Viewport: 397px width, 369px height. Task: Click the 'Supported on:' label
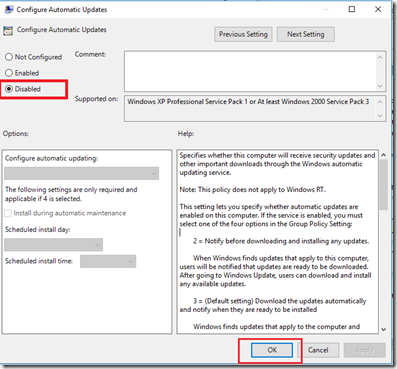coord(96,99)
